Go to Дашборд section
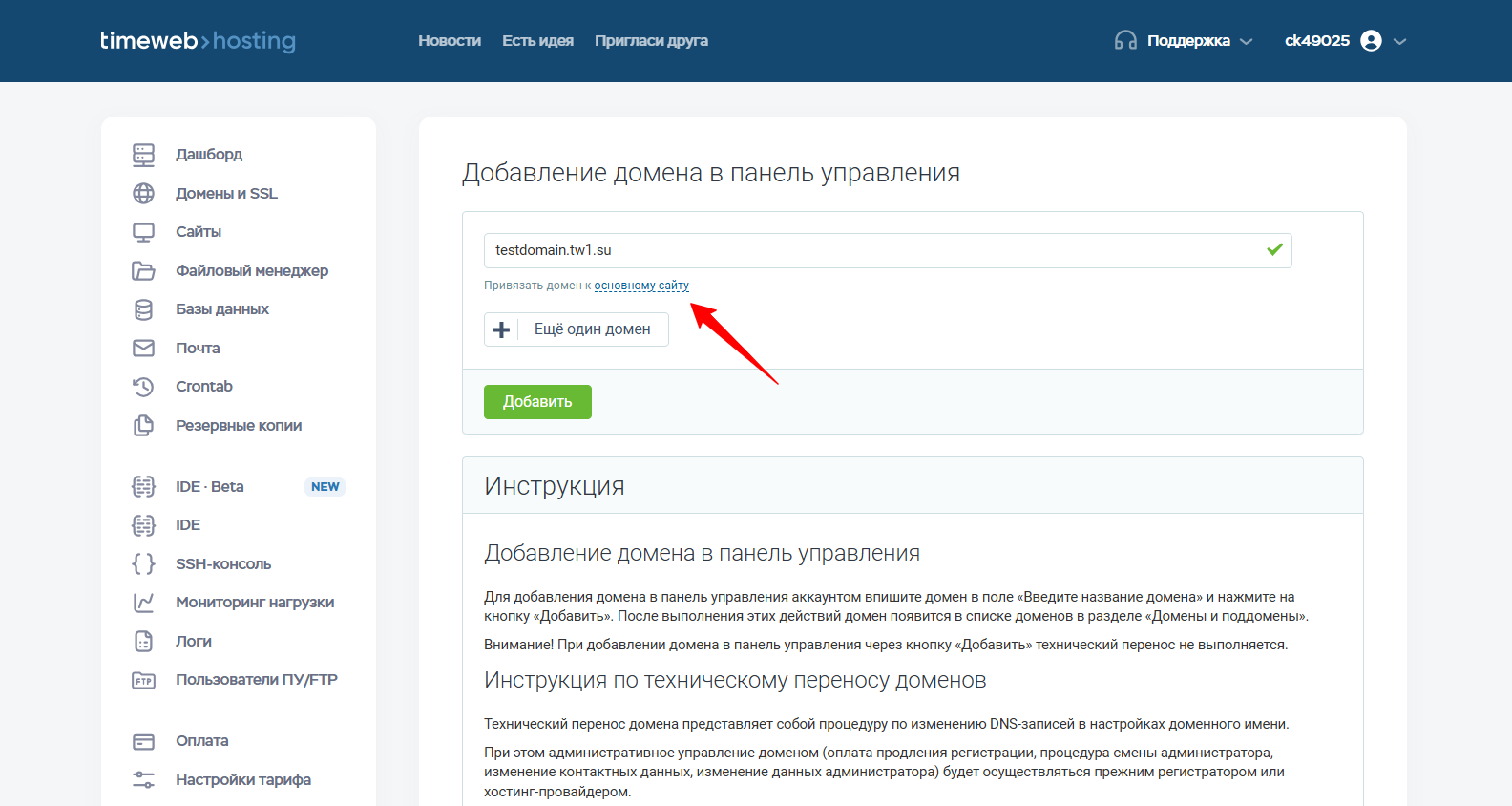Screen dimensions: 1512x806 209,155
